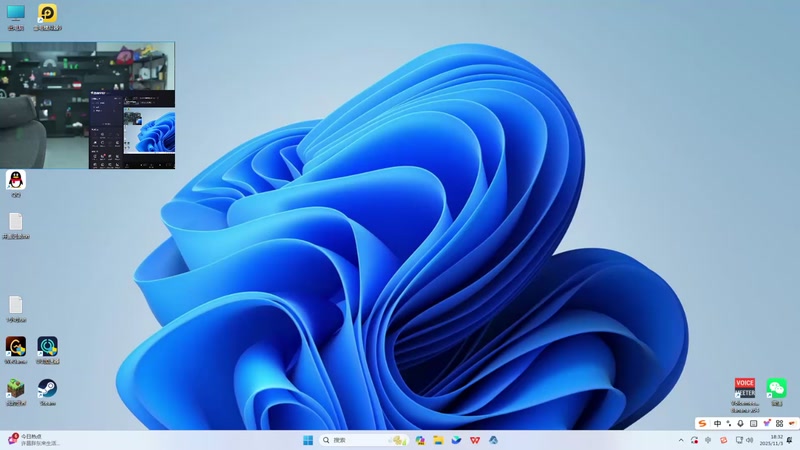Open the blue bird app on taskbar
Viewport: 800px width, 450px height.
tap(457, 440)
